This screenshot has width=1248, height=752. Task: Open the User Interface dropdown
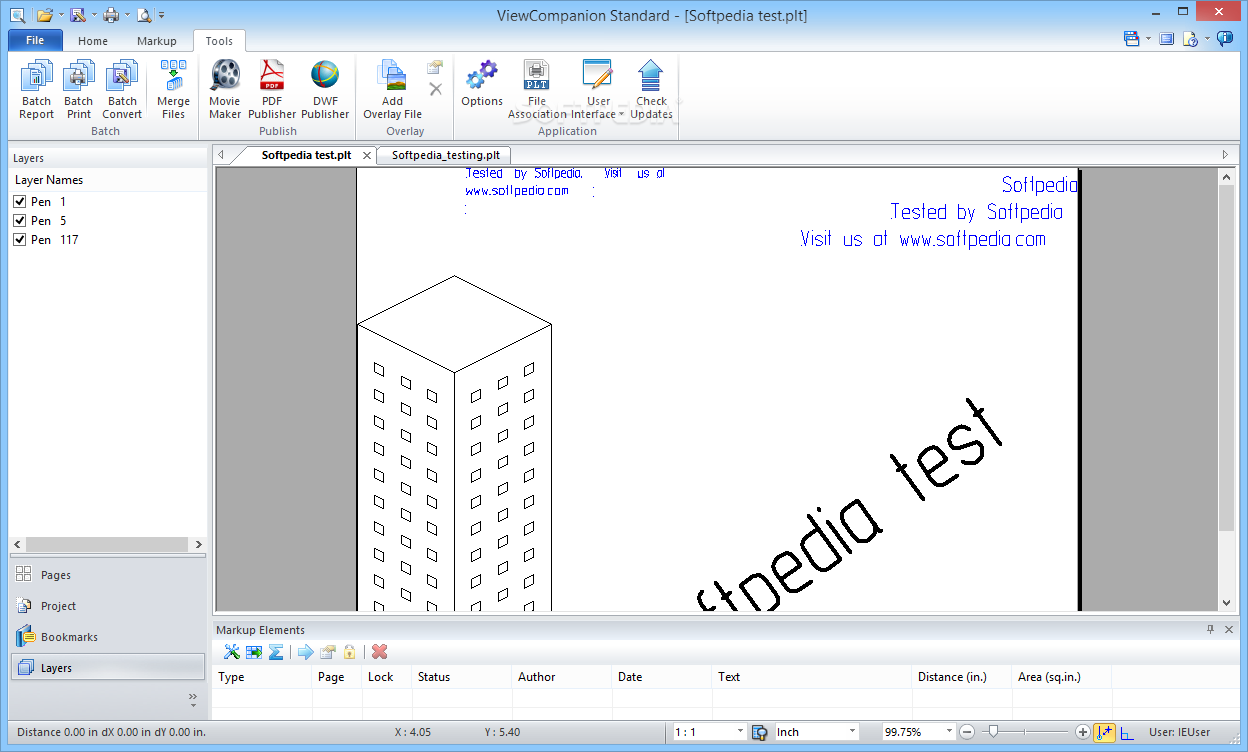[x=599, y=90]
